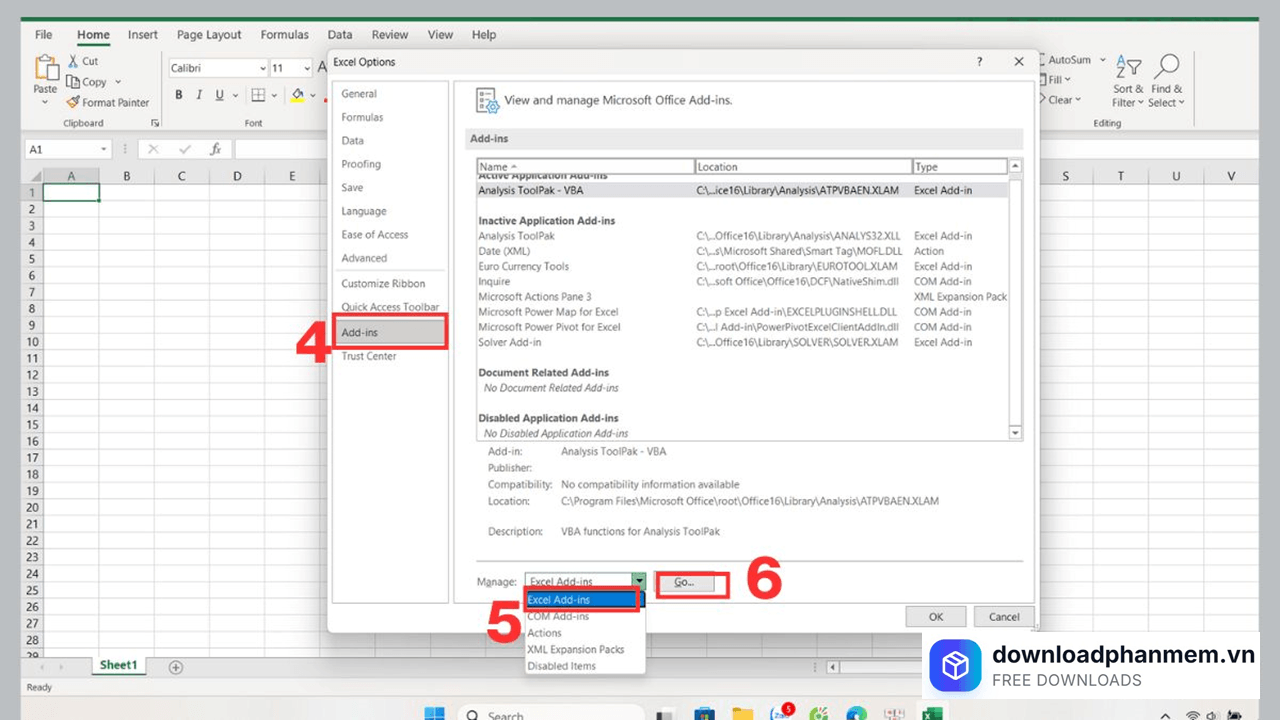Click add-ins list scroll down arrow
The height and width of the screenshot is (720, 1280).
1016,433
